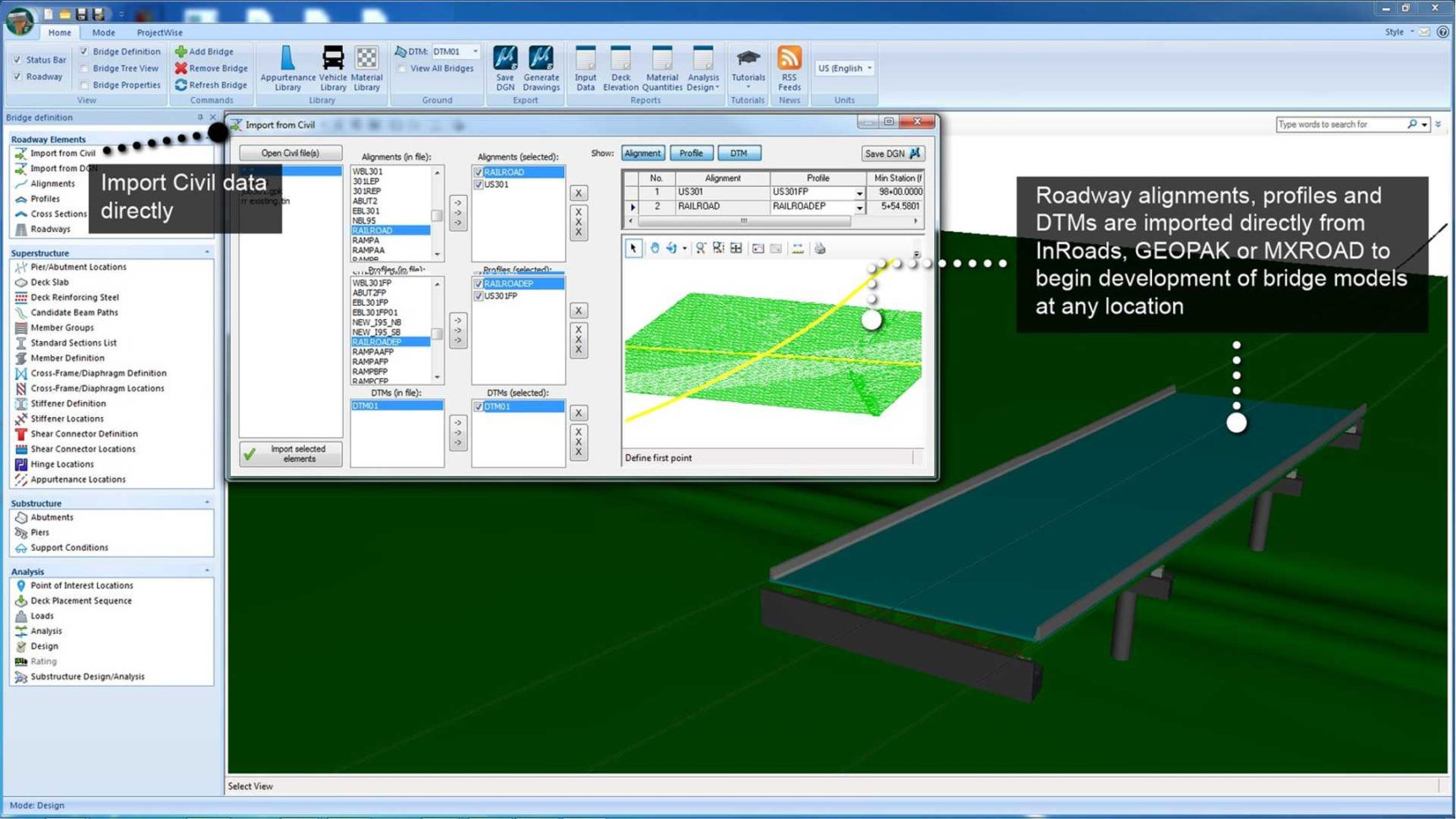Click the Open Civil file(s) button
Viewport: 1456px width, 819px height.
(x=290, y=153)
